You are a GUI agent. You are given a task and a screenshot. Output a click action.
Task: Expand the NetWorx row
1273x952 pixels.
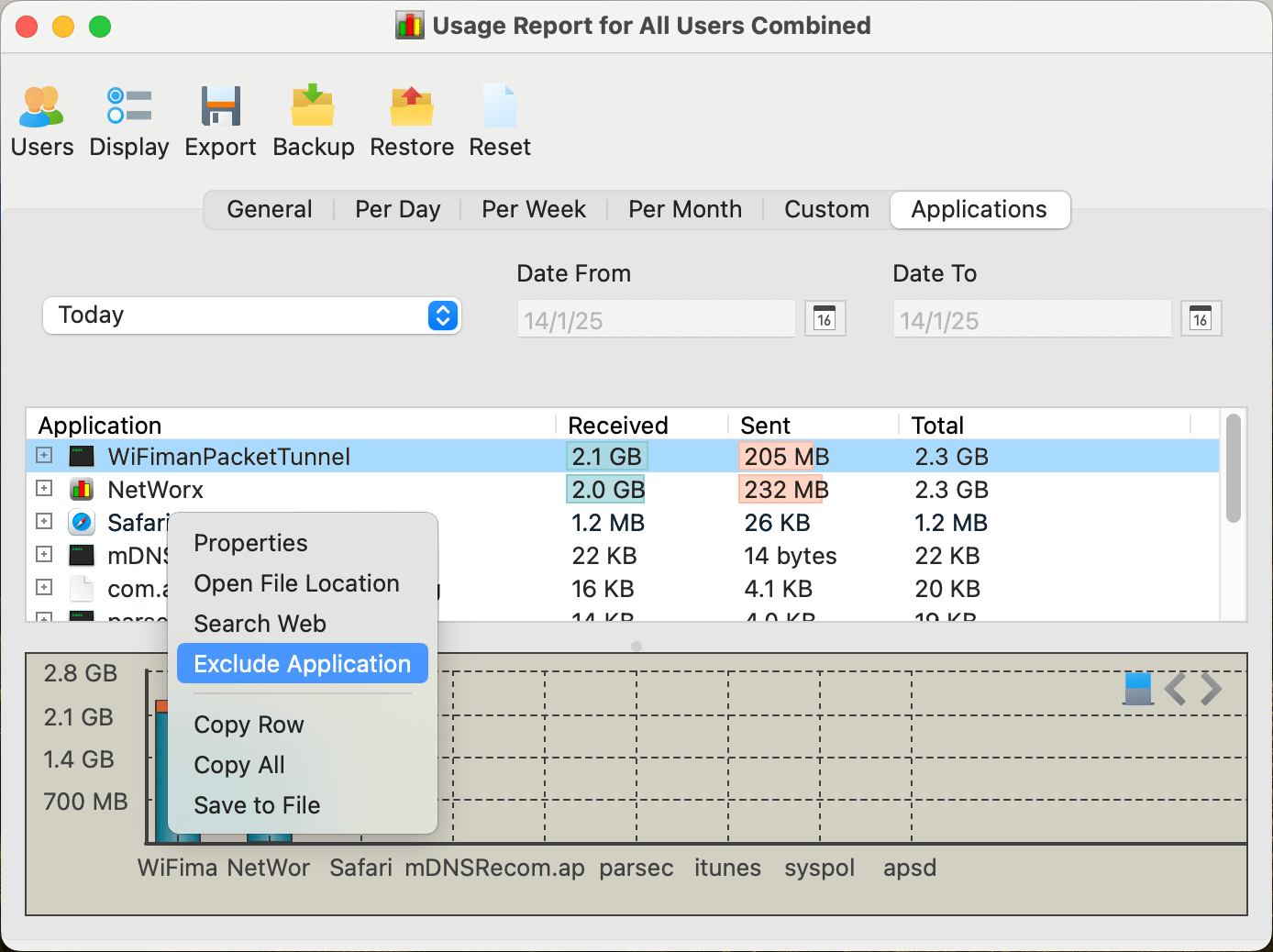tap(44, 488)
